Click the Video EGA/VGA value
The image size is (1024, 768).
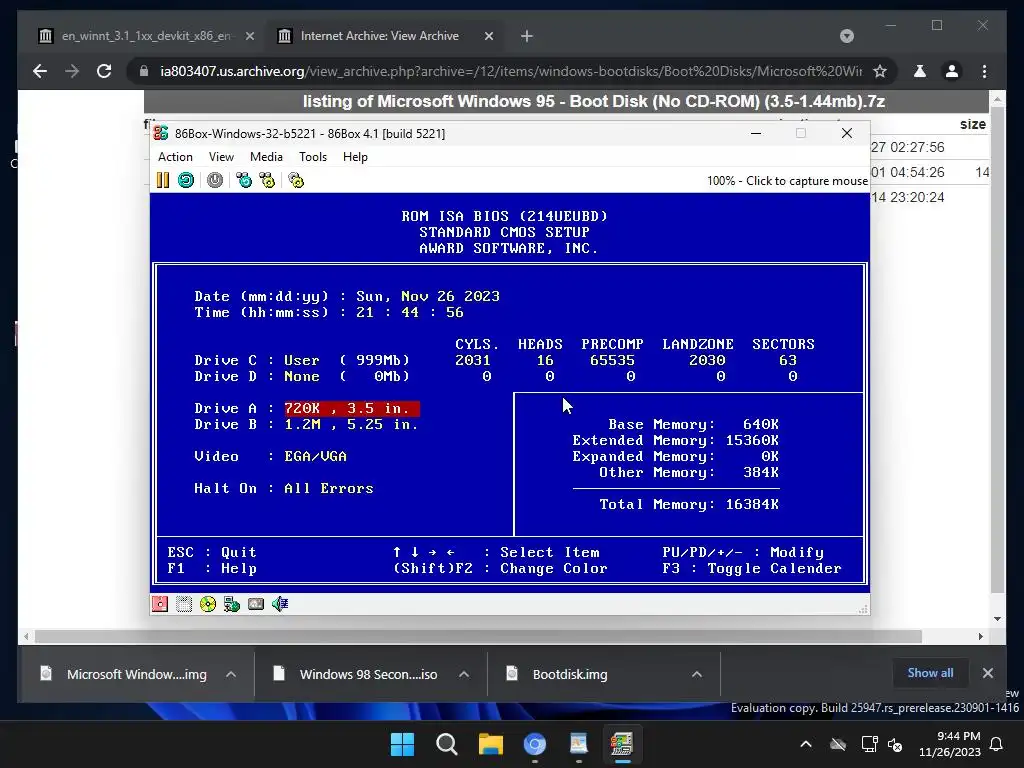[x=315, y=456]
